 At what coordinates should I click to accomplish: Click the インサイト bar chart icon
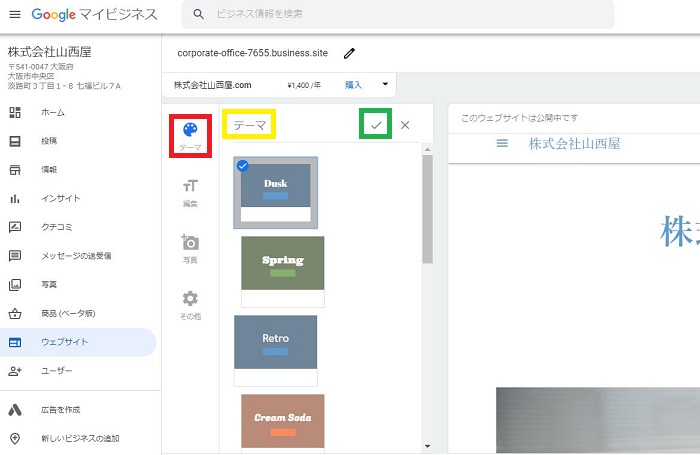15,198
